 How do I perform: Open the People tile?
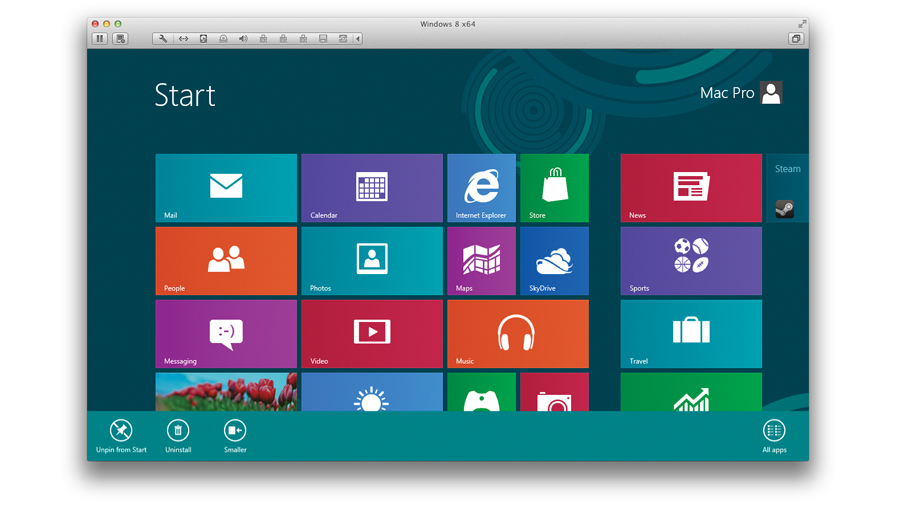pyautogui.click(x=226, y=260)
